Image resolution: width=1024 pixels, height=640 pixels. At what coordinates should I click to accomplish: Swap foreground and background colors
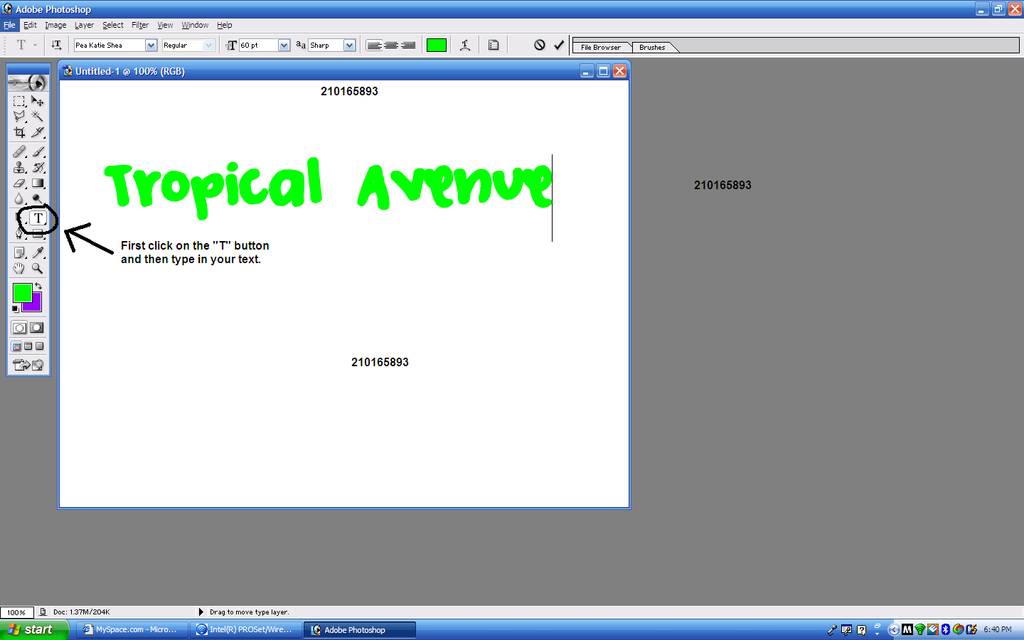[x=39, y=287]
